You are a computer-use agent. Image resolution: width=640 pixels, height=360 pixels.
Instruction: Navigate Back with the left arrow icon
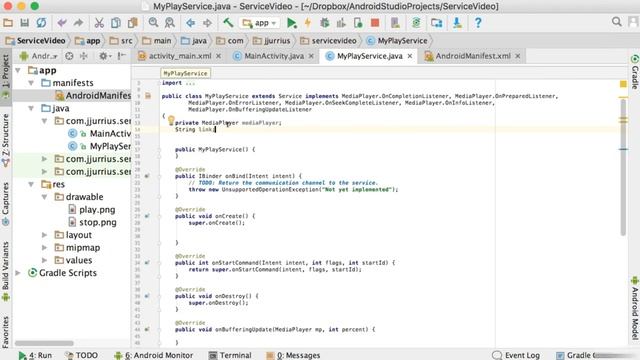point(191,23)
